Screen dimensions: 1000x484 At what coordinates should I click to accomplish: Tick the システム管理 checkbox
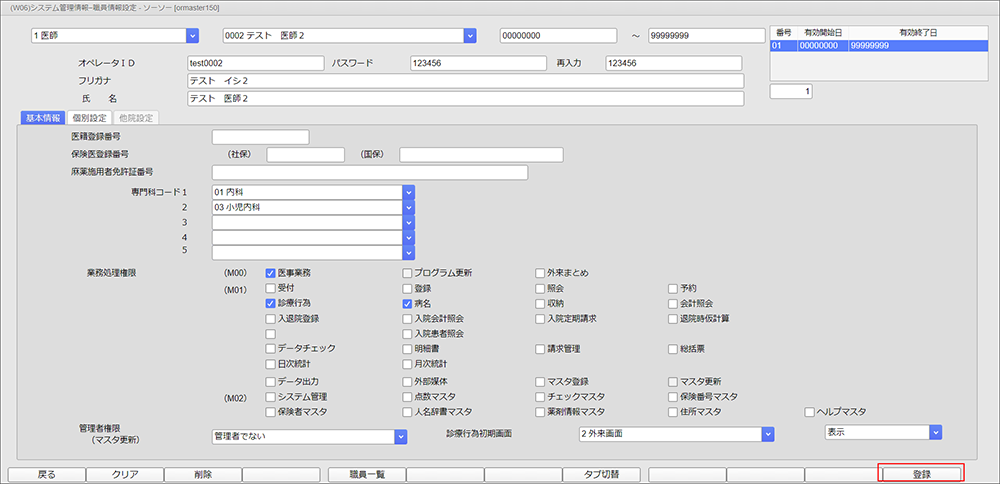click(270, 397)
